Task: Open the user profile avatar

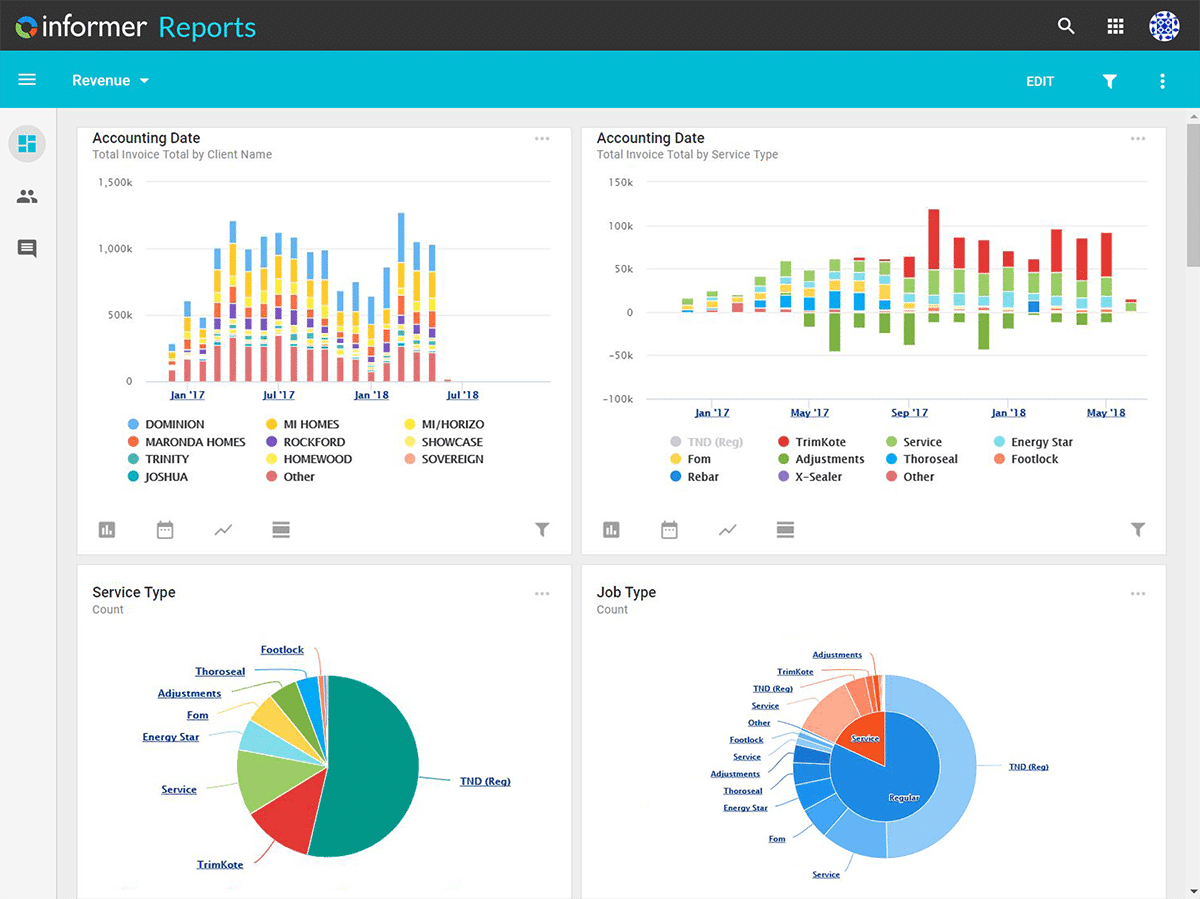Action: tap(1164, 27)
